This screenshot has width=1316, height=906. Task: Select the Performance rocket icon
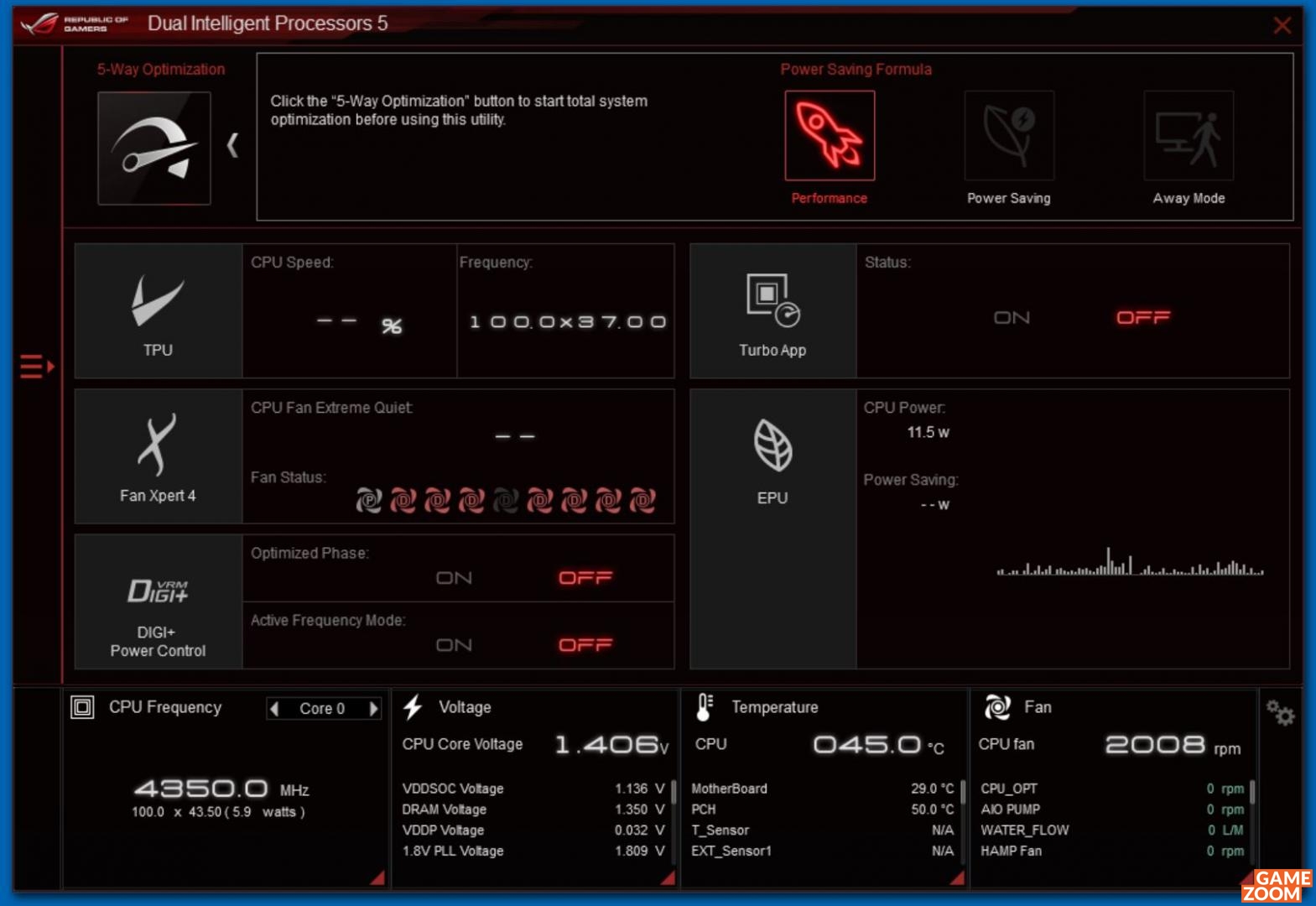tap(830, 135)
